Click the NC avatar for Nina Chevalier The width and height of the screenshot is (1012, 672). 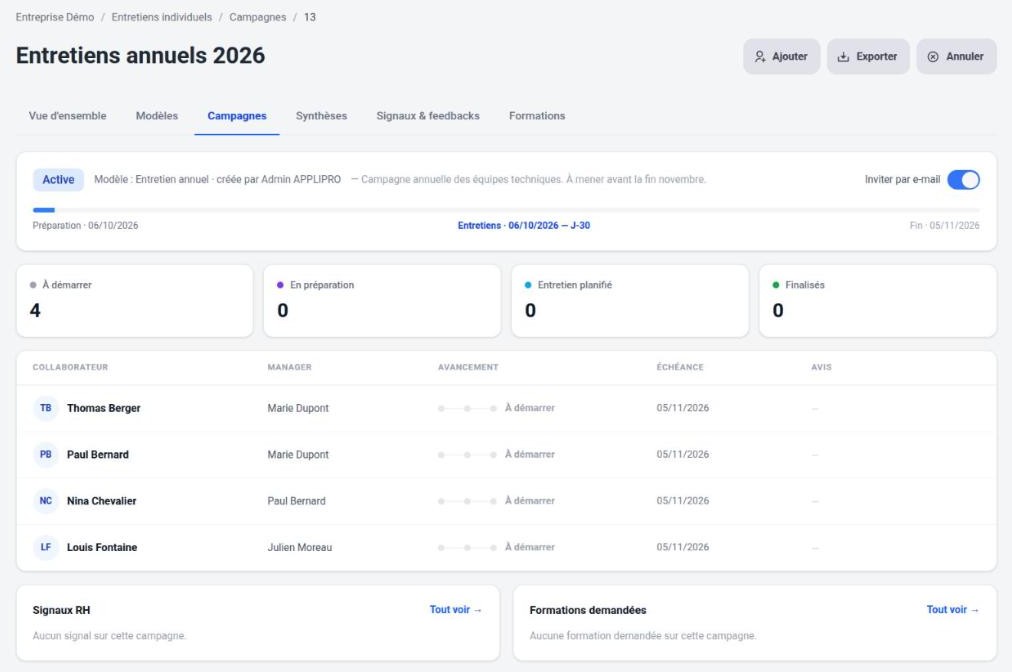pos(46,501)
